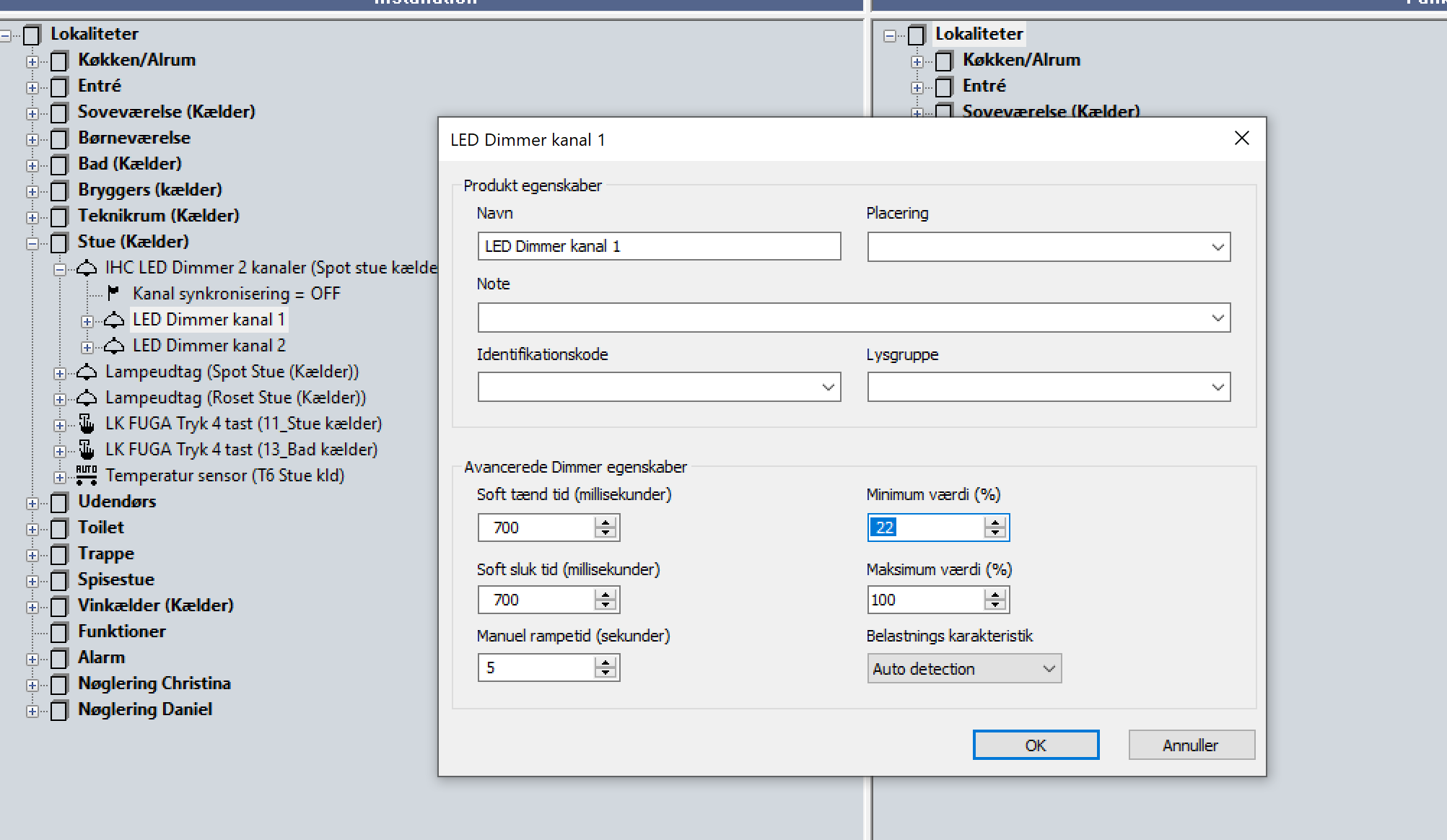The height and width of the screenshot is (840, 1447).
Task: Increase the Soft tænd tid spinner value
Action: [x=606, y=522]
